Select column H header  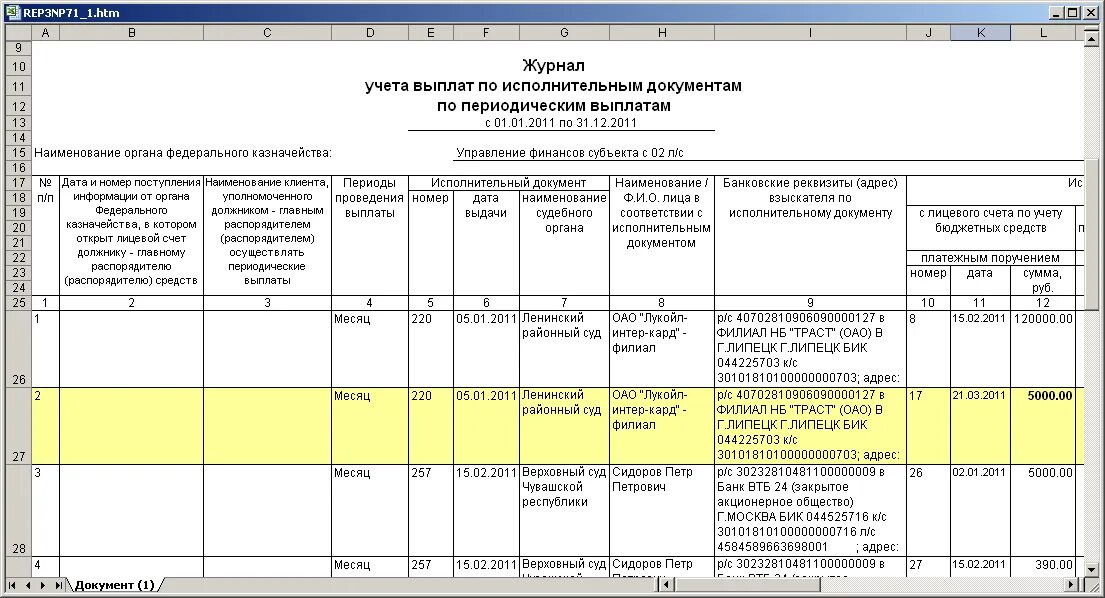point(662,33)
